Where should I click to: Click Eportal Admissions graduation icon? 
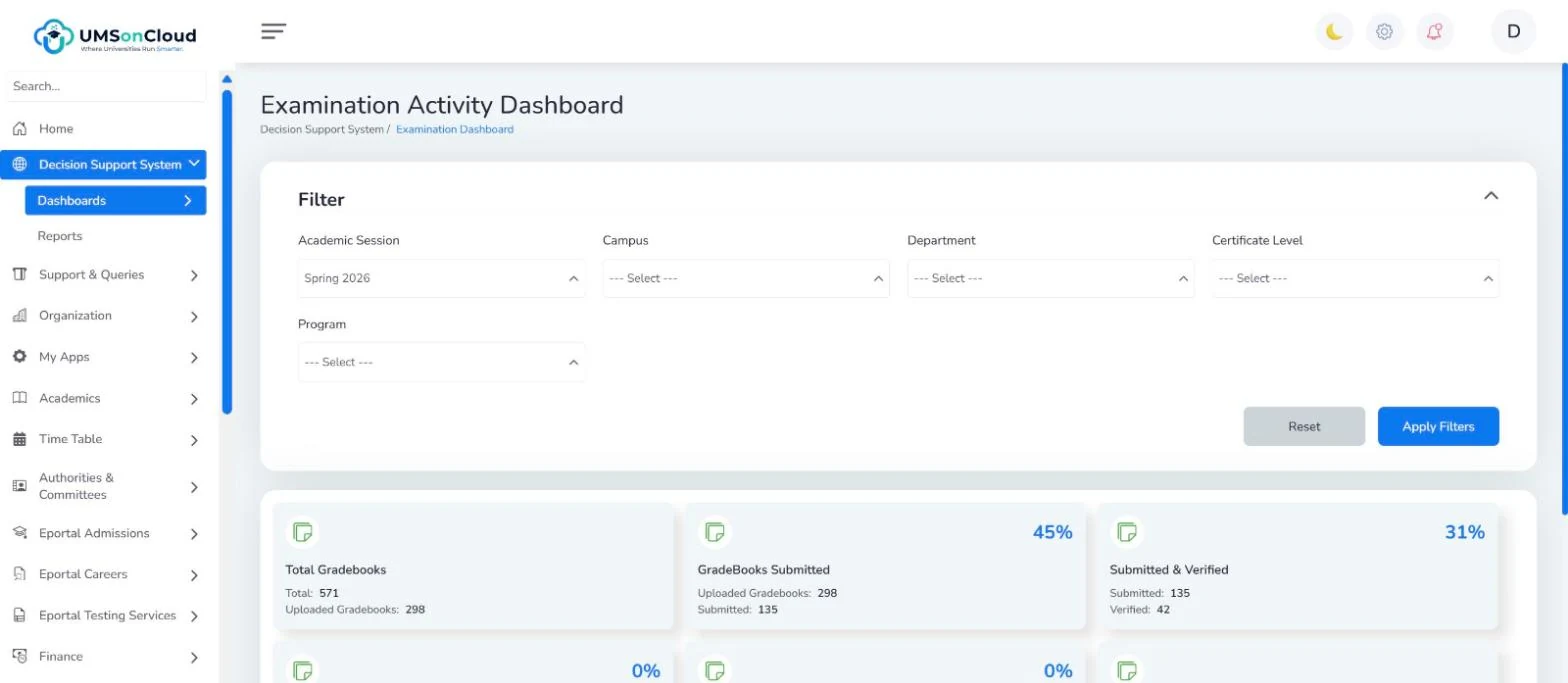19,533
